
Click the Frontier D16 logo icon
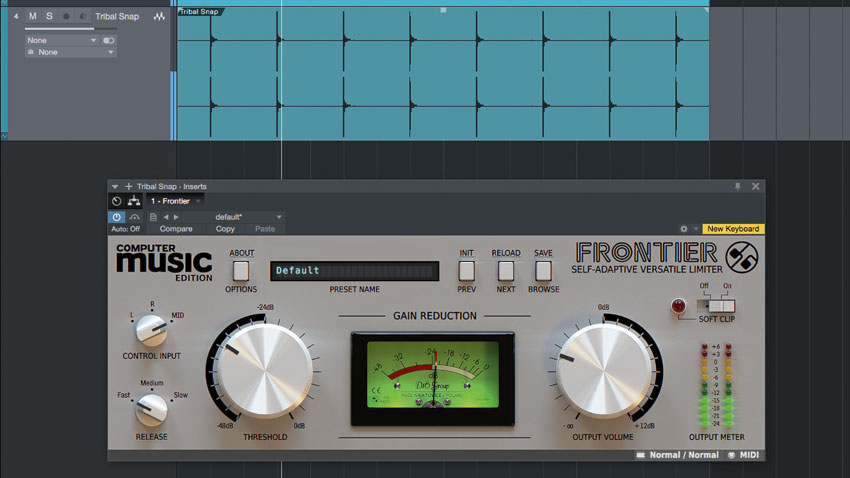pos(742,257)
